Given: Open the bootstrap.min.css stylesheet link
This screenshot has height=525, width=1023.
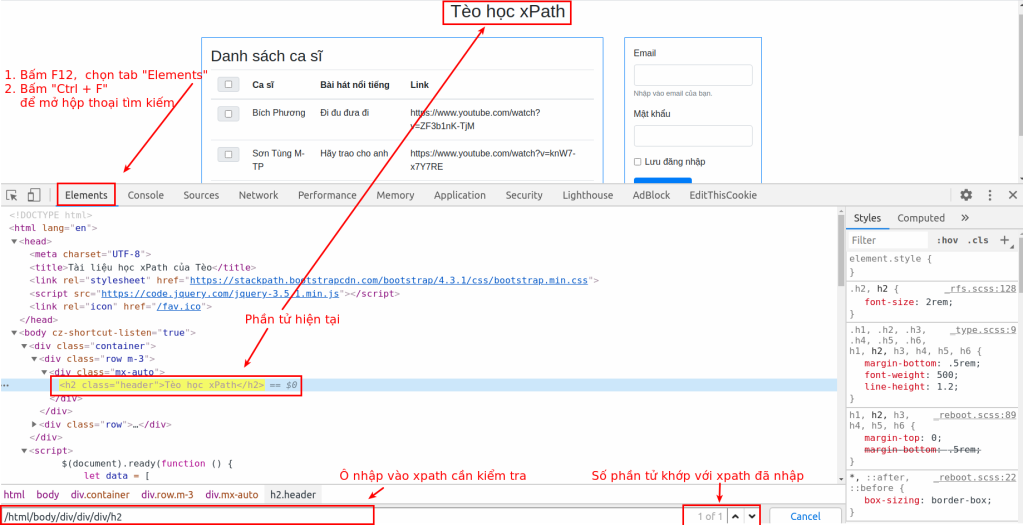Looking at the screenshot, I should pyautogui.click(x=389, y=280).
